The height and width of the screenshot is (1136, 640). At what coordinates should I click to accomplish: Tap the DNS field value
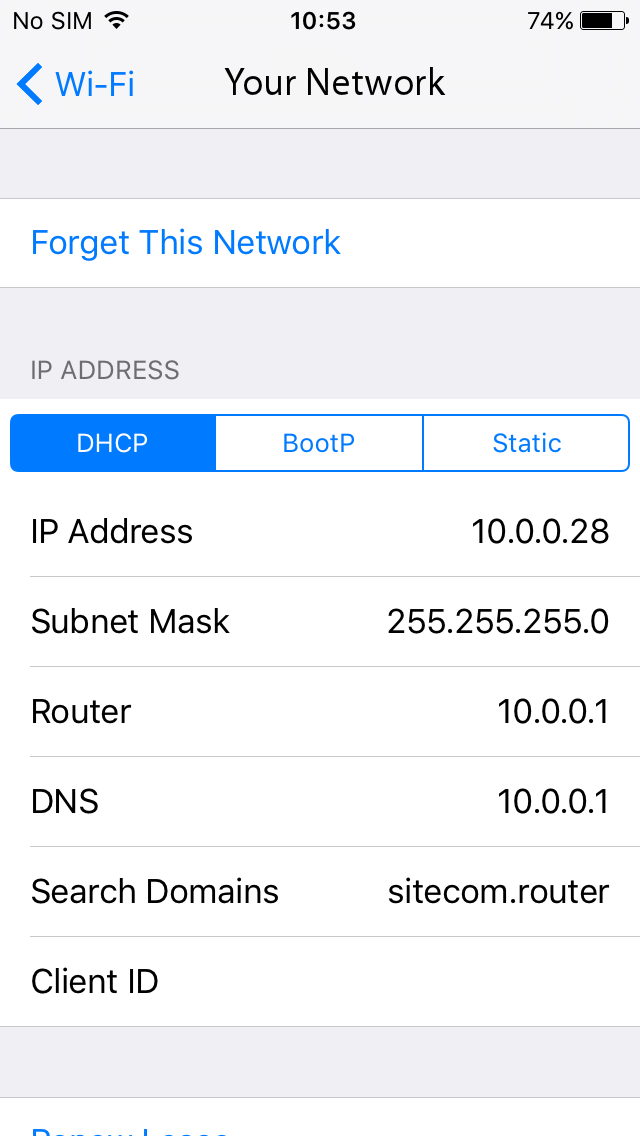[x=553, y=801]
